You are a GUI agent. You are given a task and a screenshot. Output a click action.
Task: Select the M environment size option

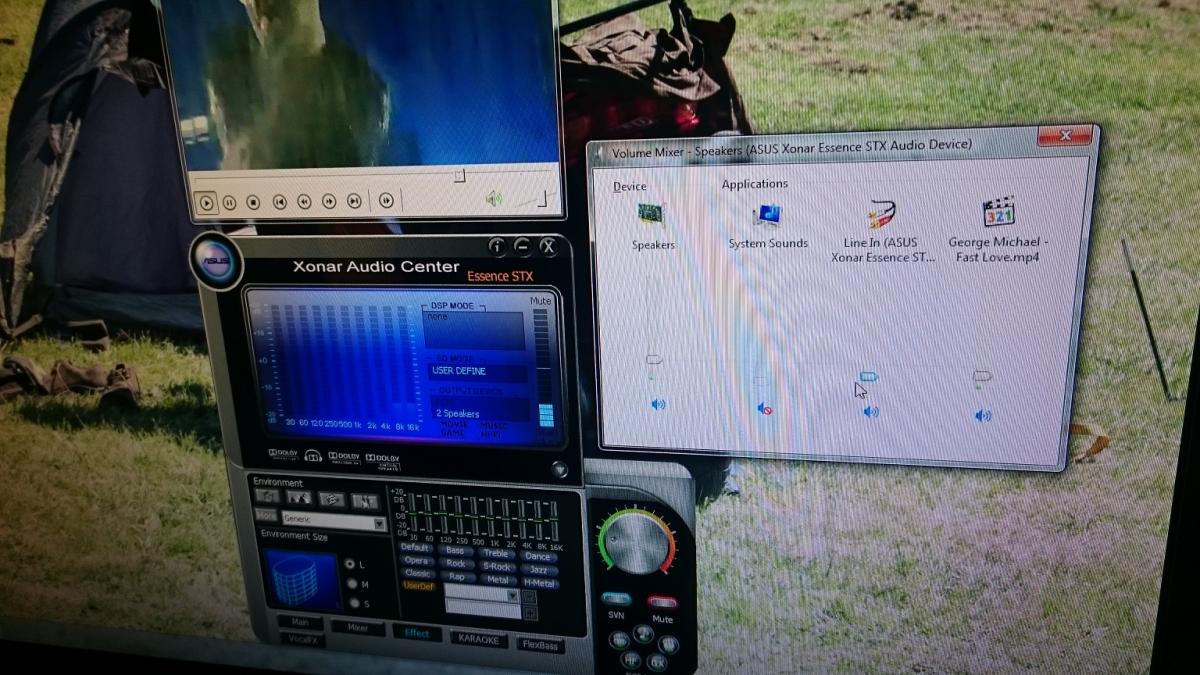[x=351, y=584]
